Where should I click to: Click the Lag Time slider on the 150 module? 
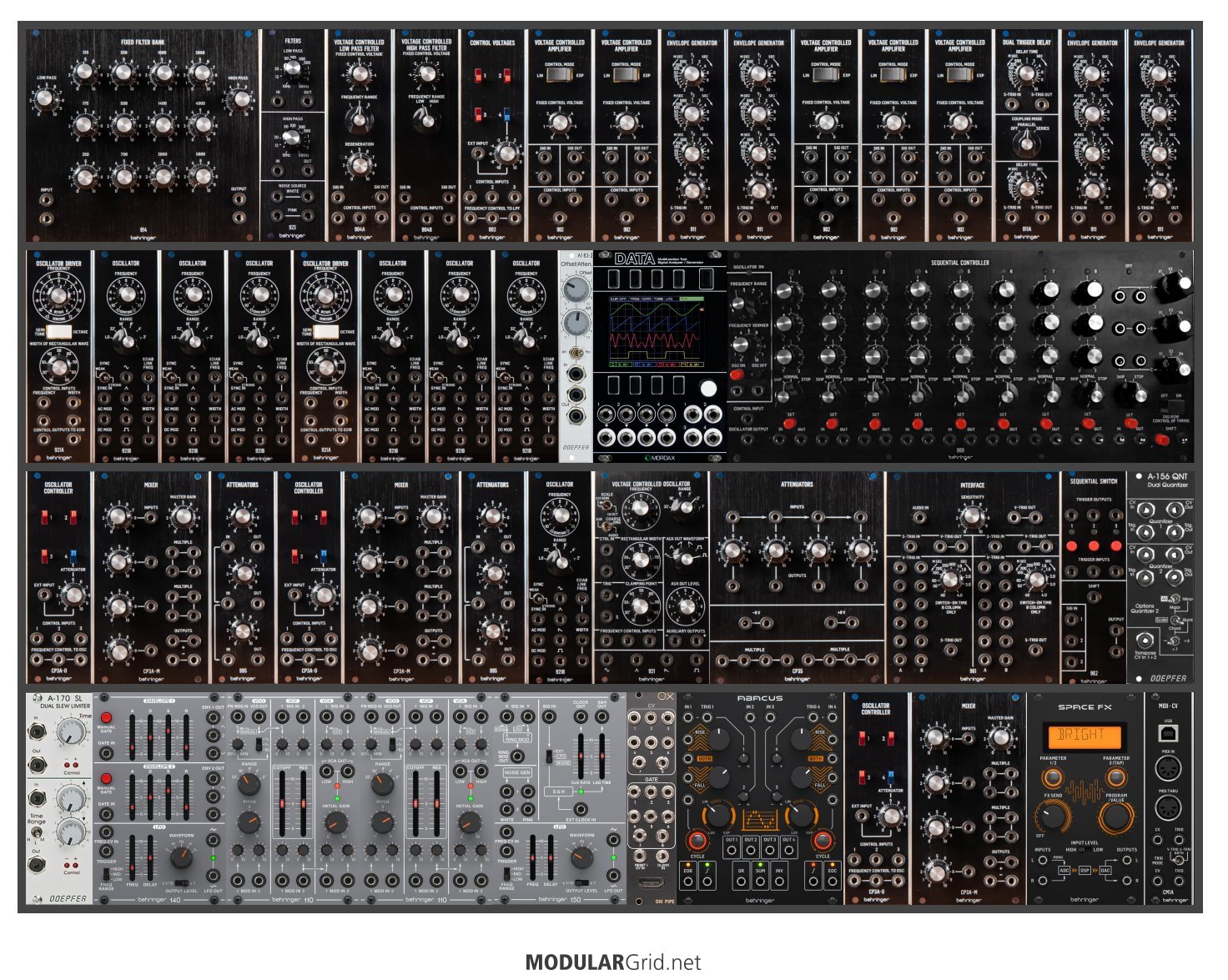[x=601, y=756]
